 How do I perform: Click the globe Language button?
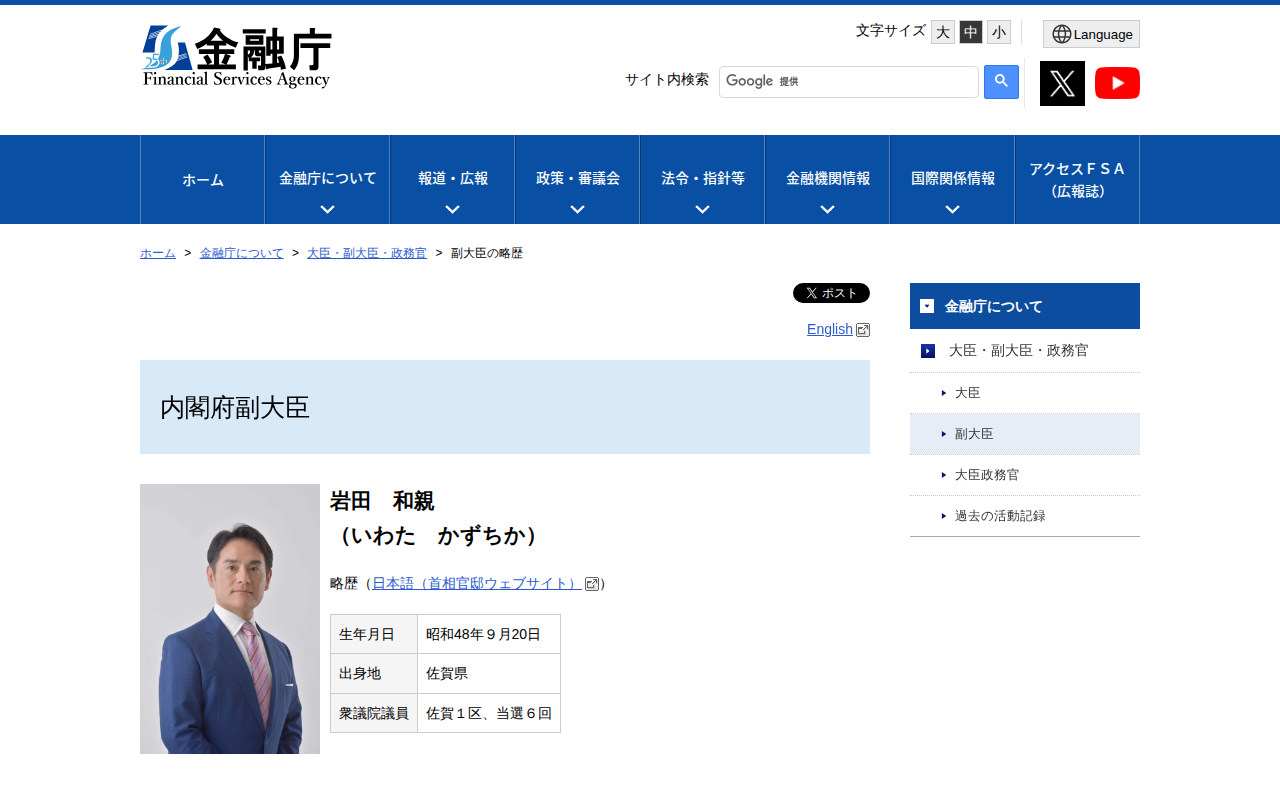(1091, 34)
